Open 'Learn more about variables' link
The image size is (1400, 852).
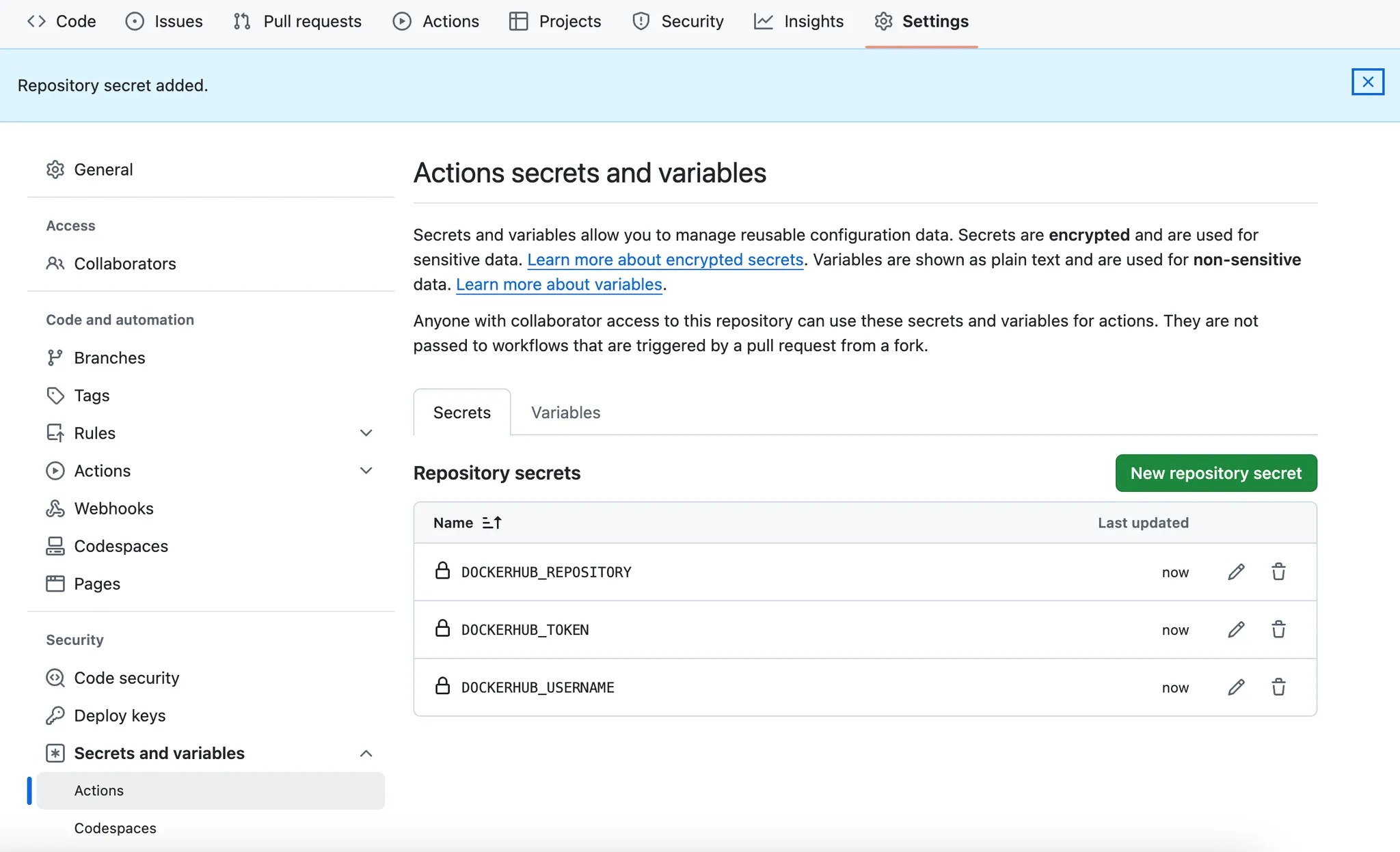(559, 284)
